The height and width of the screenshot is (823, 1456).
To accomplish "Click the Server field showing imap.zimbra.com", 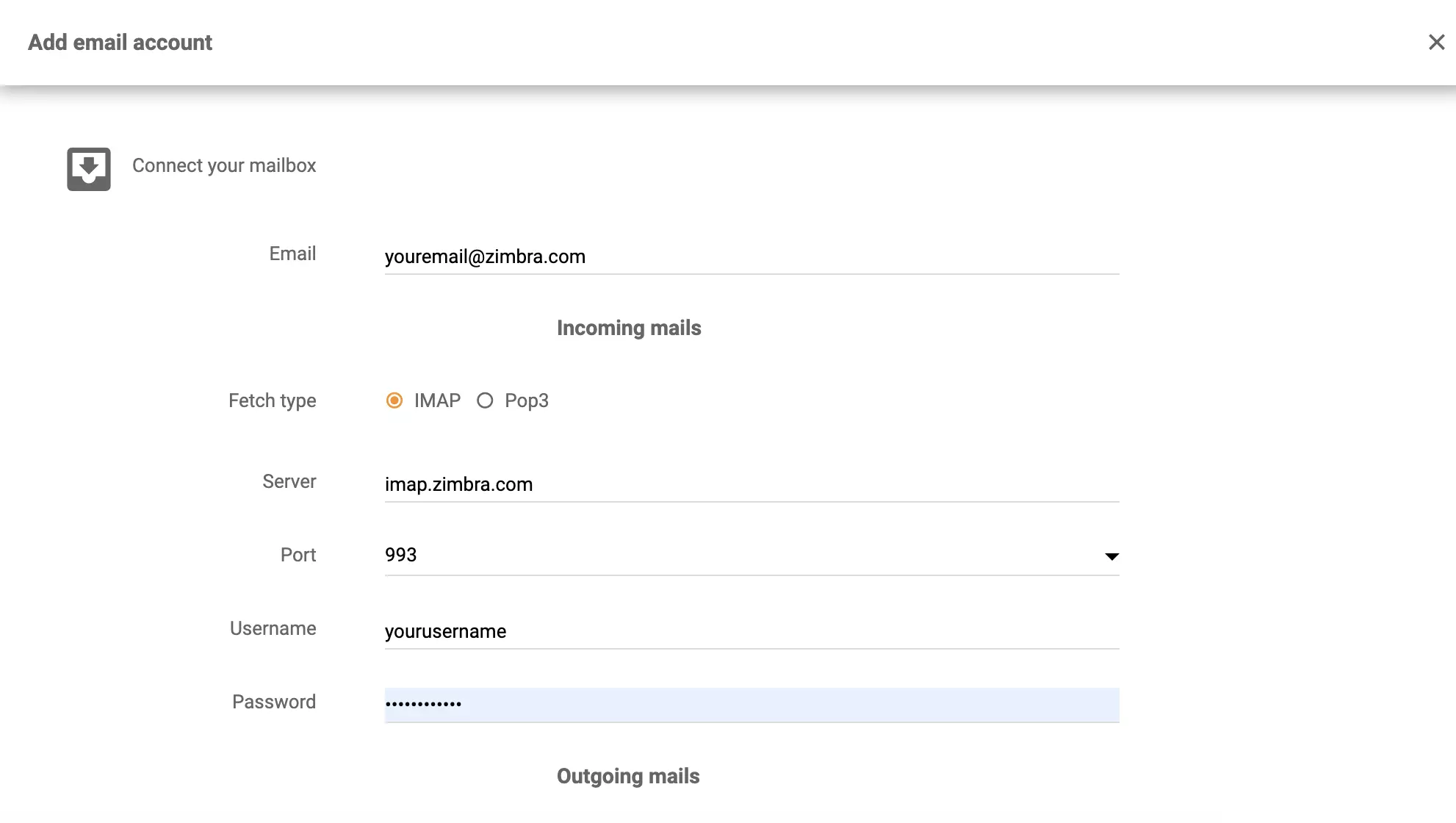I will [x=749, y=484].
